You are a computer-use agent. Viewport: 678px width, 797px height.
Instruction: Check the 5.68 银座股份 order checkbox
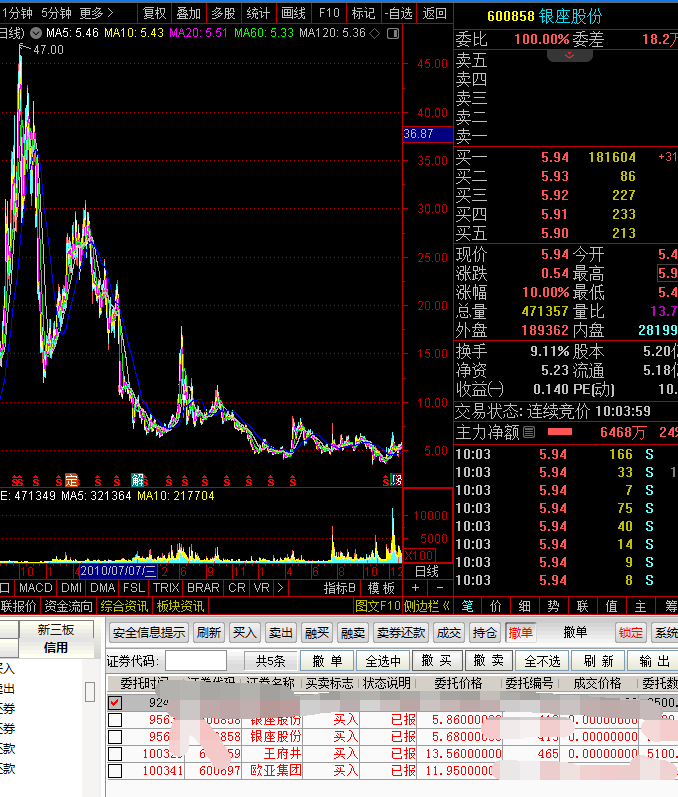115,737
